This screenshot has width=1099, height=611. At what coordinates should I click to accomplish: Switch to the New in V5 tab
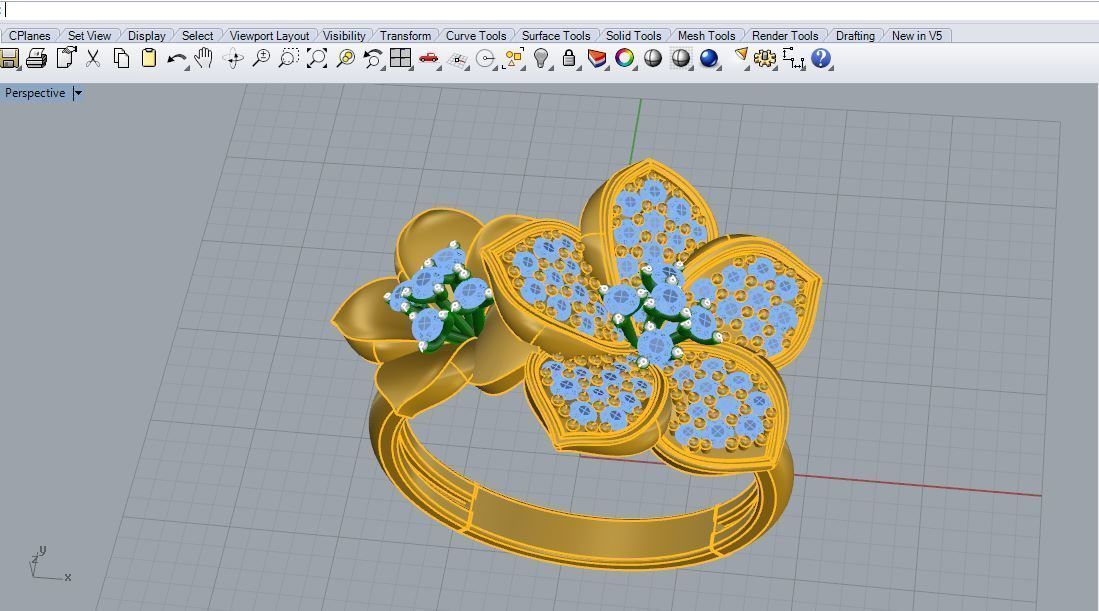pyautogui.click(x=917, y=36)
